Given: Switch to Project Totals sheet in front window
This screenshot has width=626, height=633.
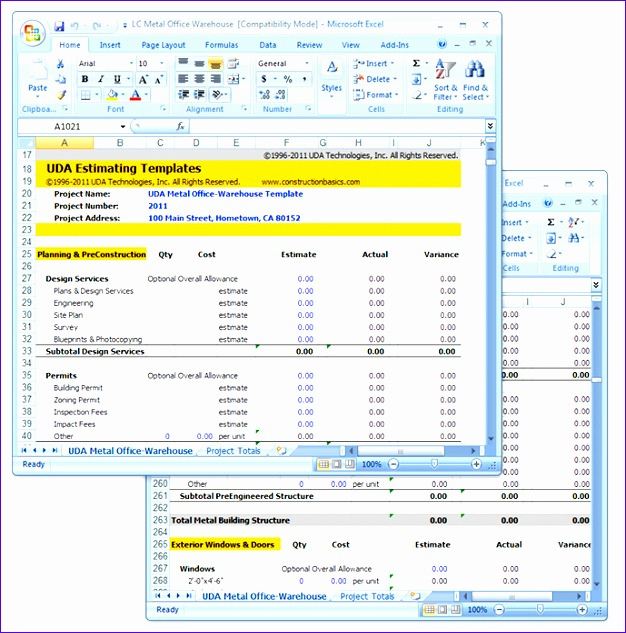Looking at the screenshot, I should [233, 451].
